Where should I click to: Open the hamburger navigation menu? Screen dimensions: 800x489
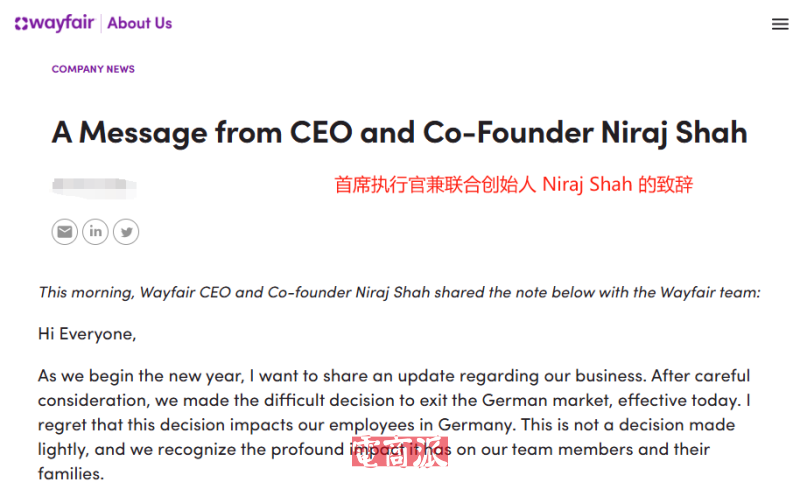780,24
